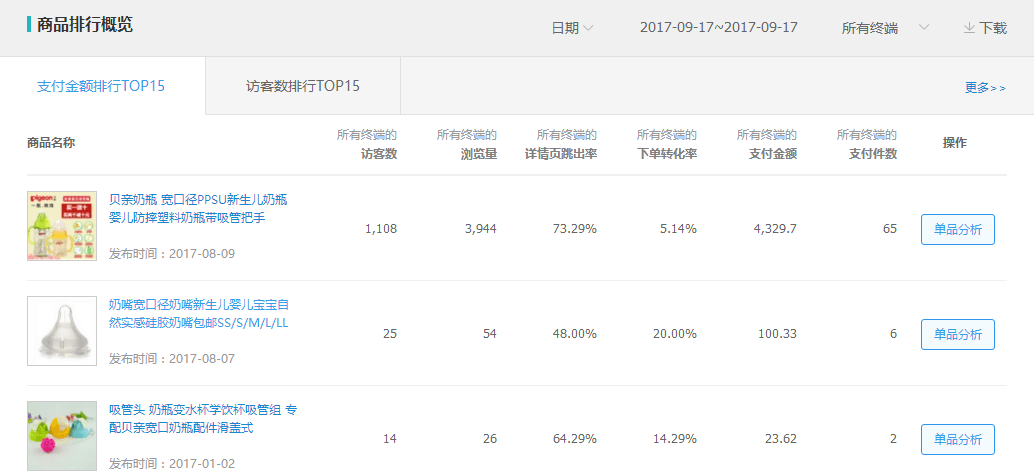The height and width of the screenshot is (476, 1034).
Task: Open the 奶嘴宽口径奶嘴新生儿 product link
Action: pyautogui.click(x=198, y=314)
